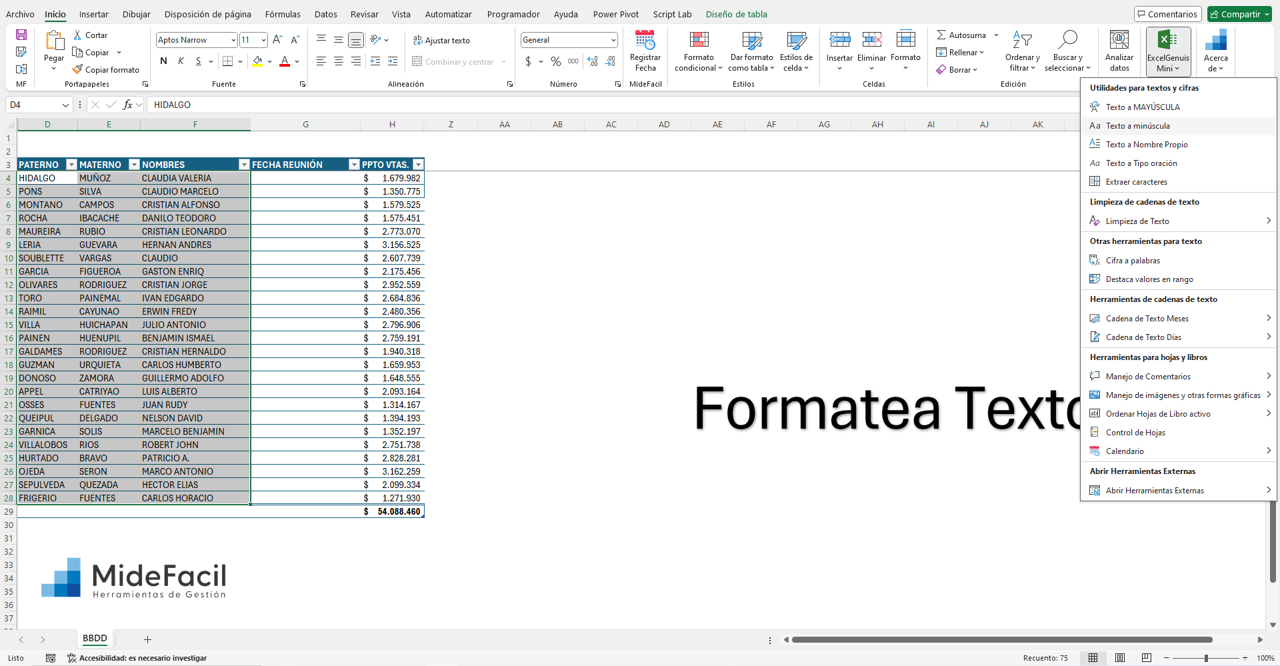The width and height of the screenshot is (1280, 666).
Task: Click the Pegar clipboard icon
Action: pos(54,40)
